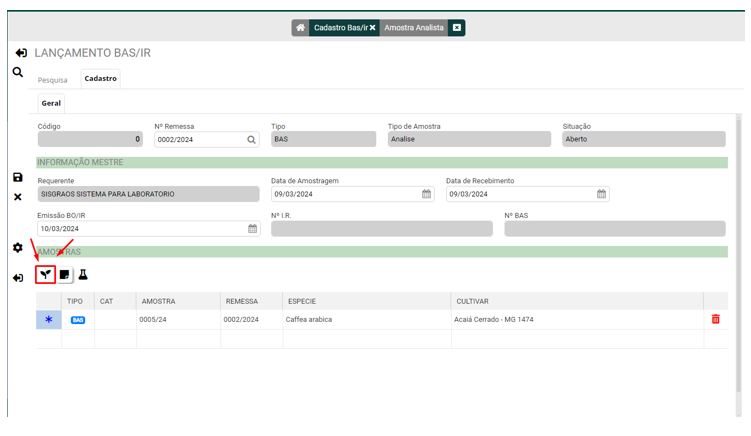Click the cancel X icon in sidebar
751x436 pixels.
click(18, 197)
